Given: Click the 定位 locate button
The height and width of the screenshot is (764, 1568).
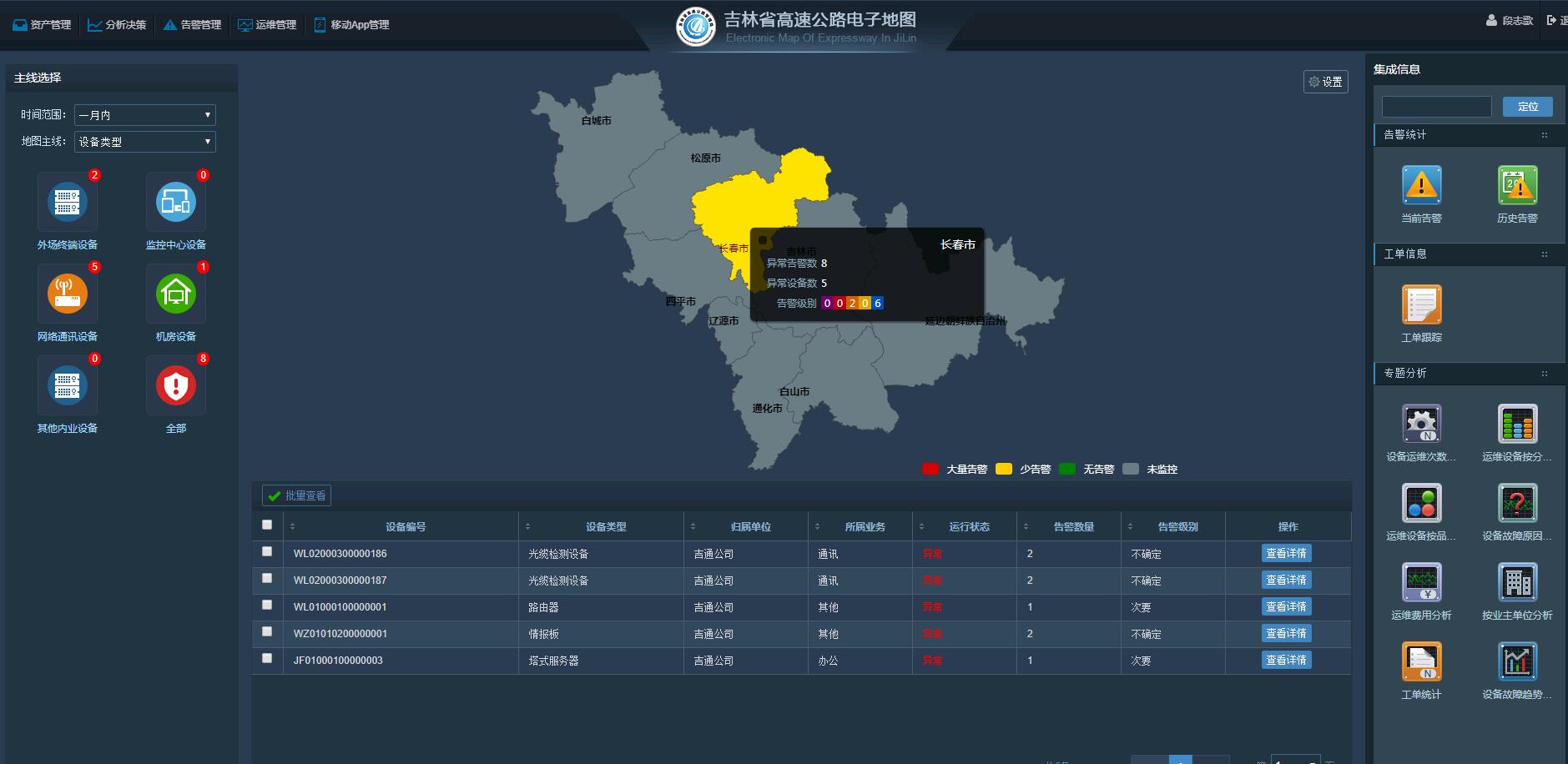Looking at the screenshot, I should click(1528, 107).
